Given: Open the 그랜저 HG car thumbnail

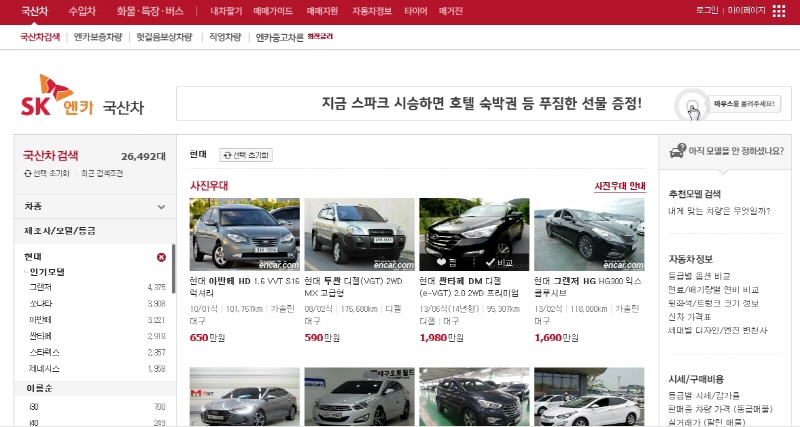Looking at the screenshot, I should (x=589, y=234).
